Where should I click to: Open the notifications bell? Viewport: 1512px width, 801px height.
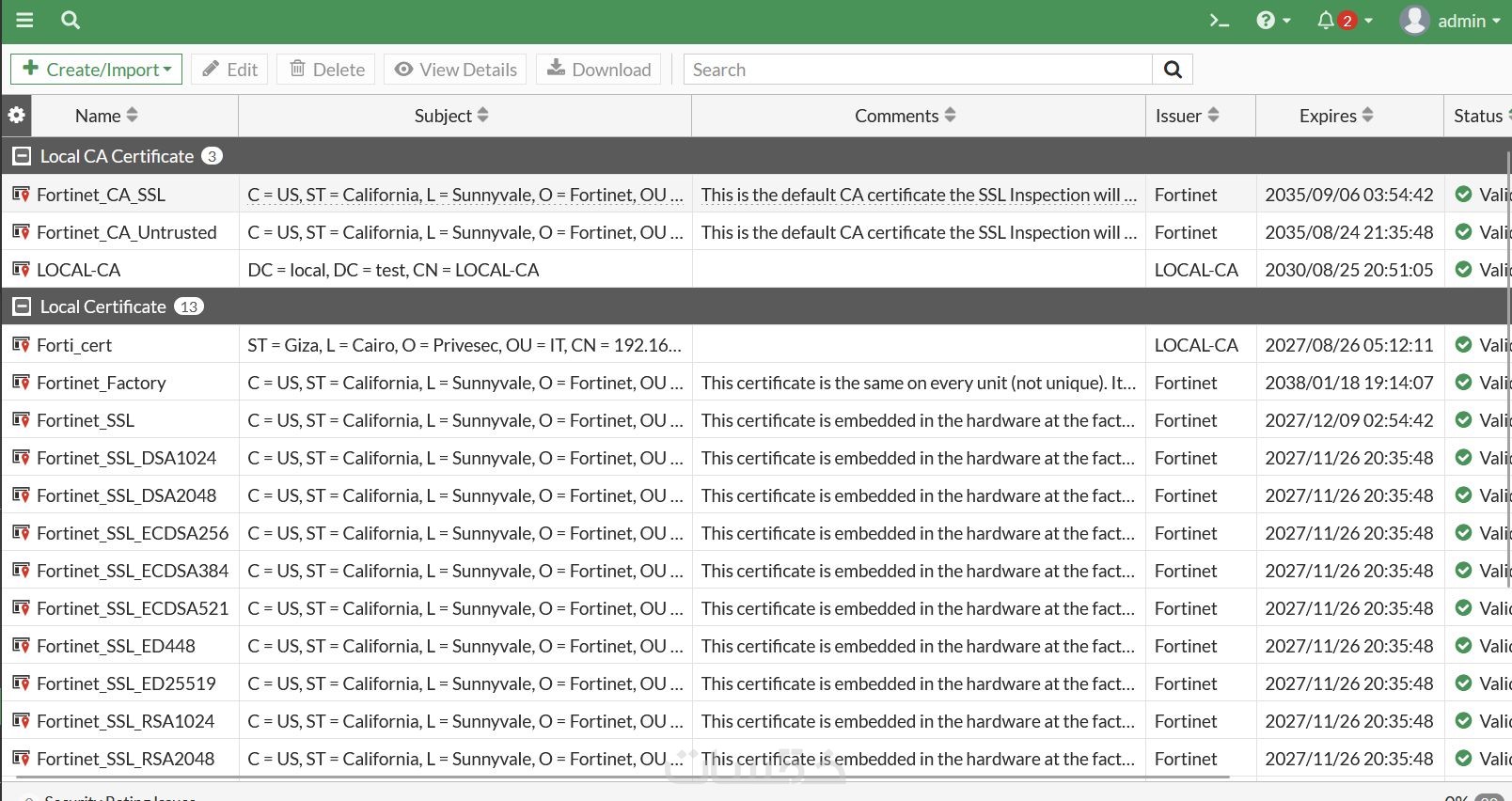point(1344,21)
